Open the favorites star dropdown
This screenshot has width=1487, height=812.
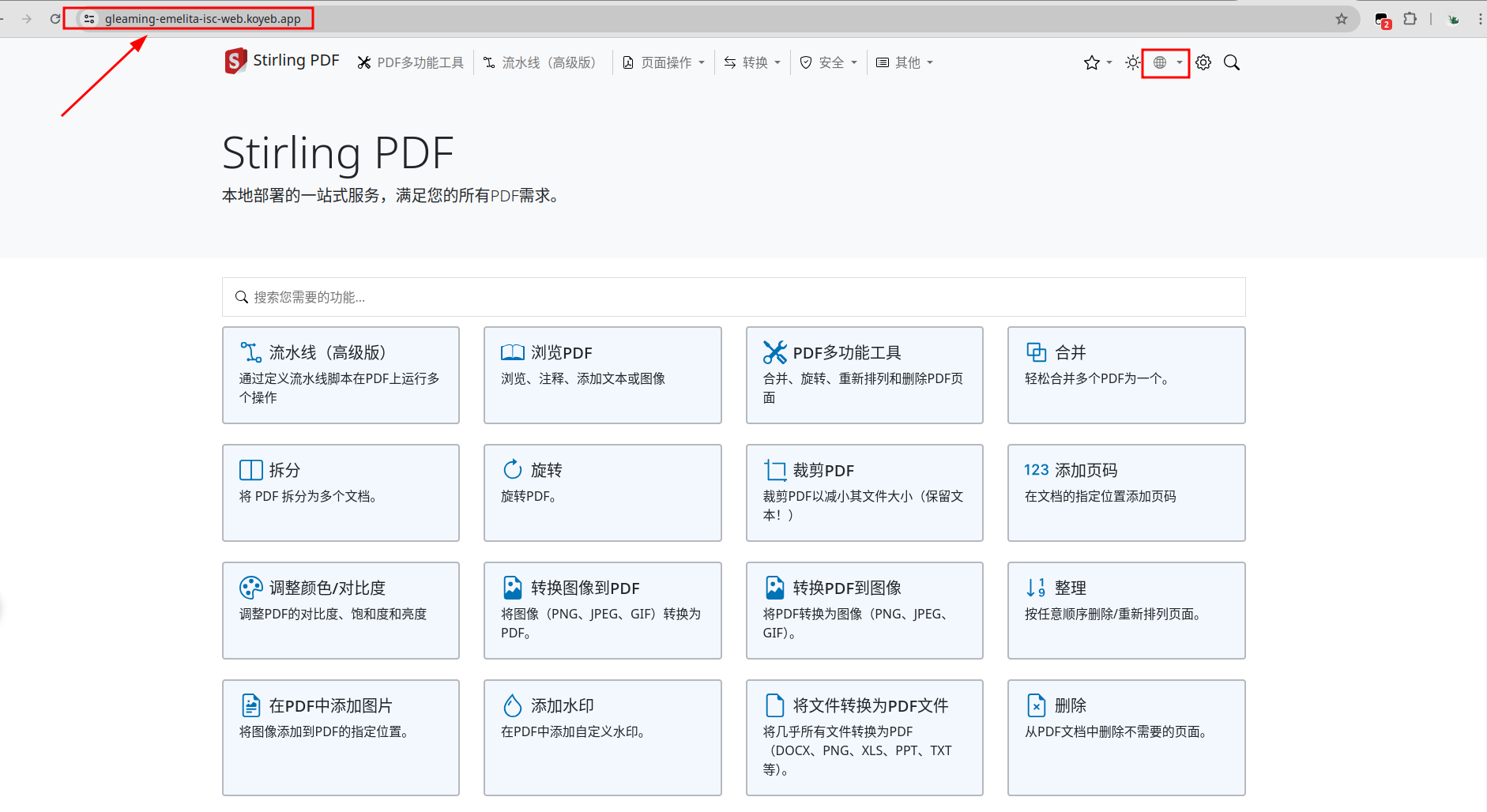click(1097, 62)
